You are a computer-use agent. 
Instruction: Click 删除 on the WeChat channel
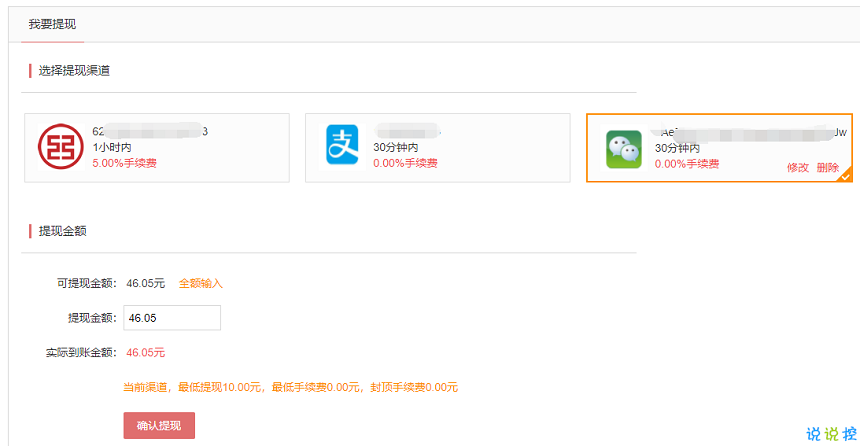[x=828, y=167]
